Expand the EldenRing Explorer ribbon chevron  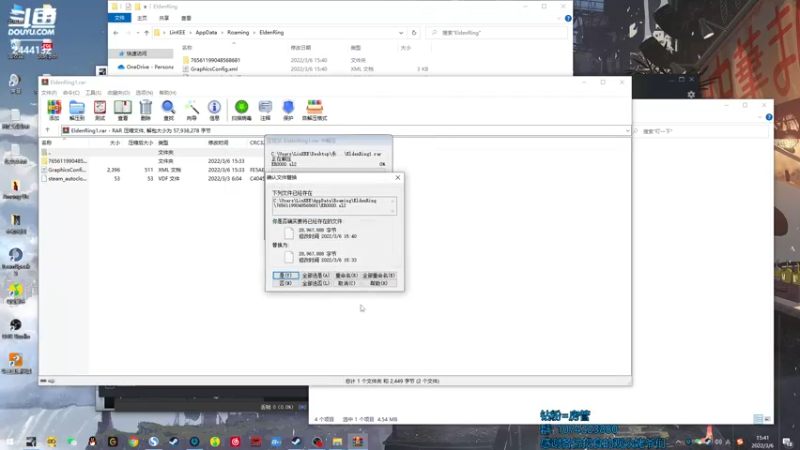coord(559,18)
